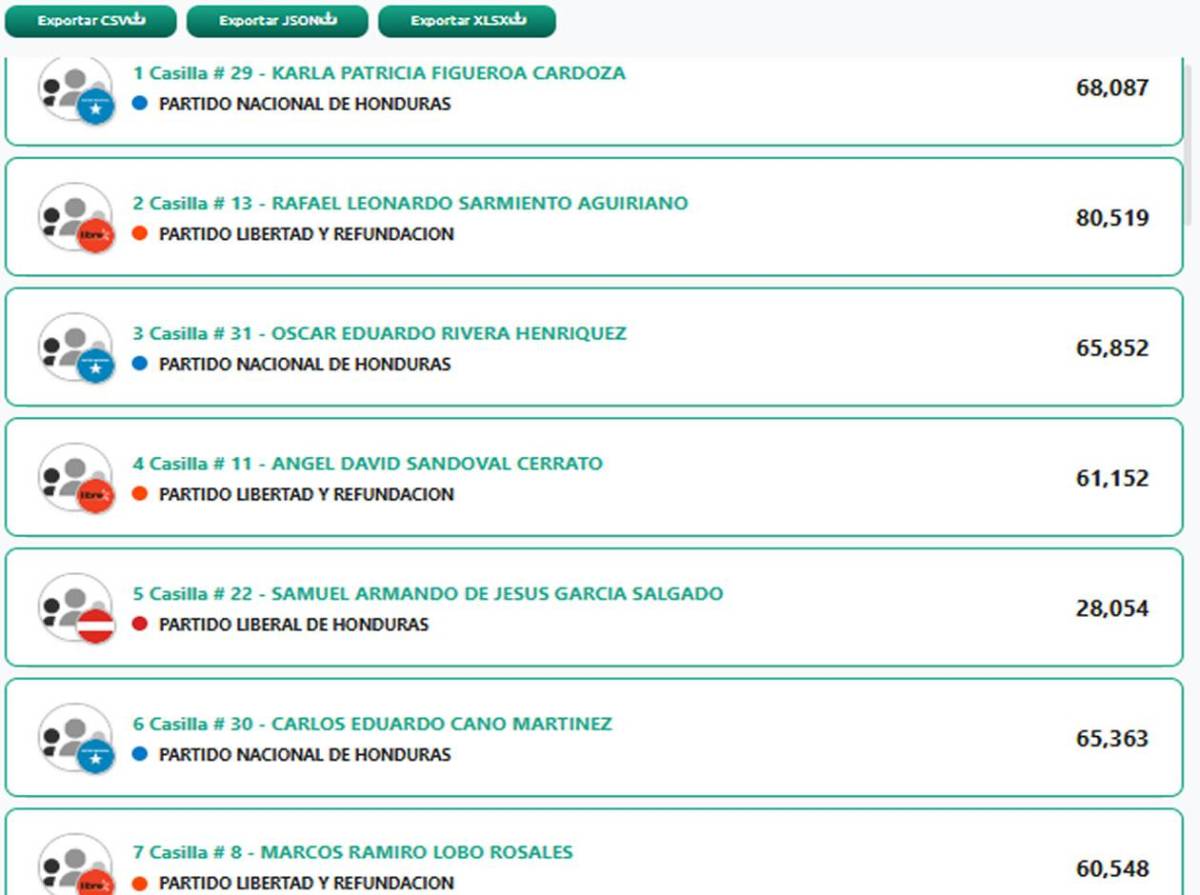Export results as XLSX

pyautogui.click(x=467, y=21)
